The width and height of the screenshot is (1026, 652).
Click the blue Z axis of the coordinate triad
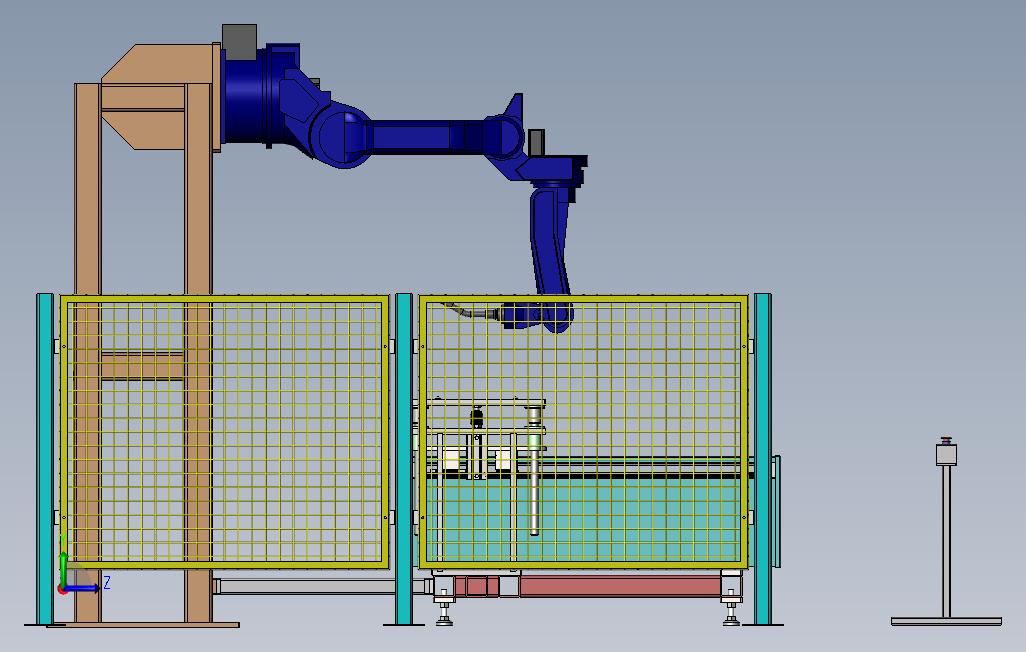[82, 588]
